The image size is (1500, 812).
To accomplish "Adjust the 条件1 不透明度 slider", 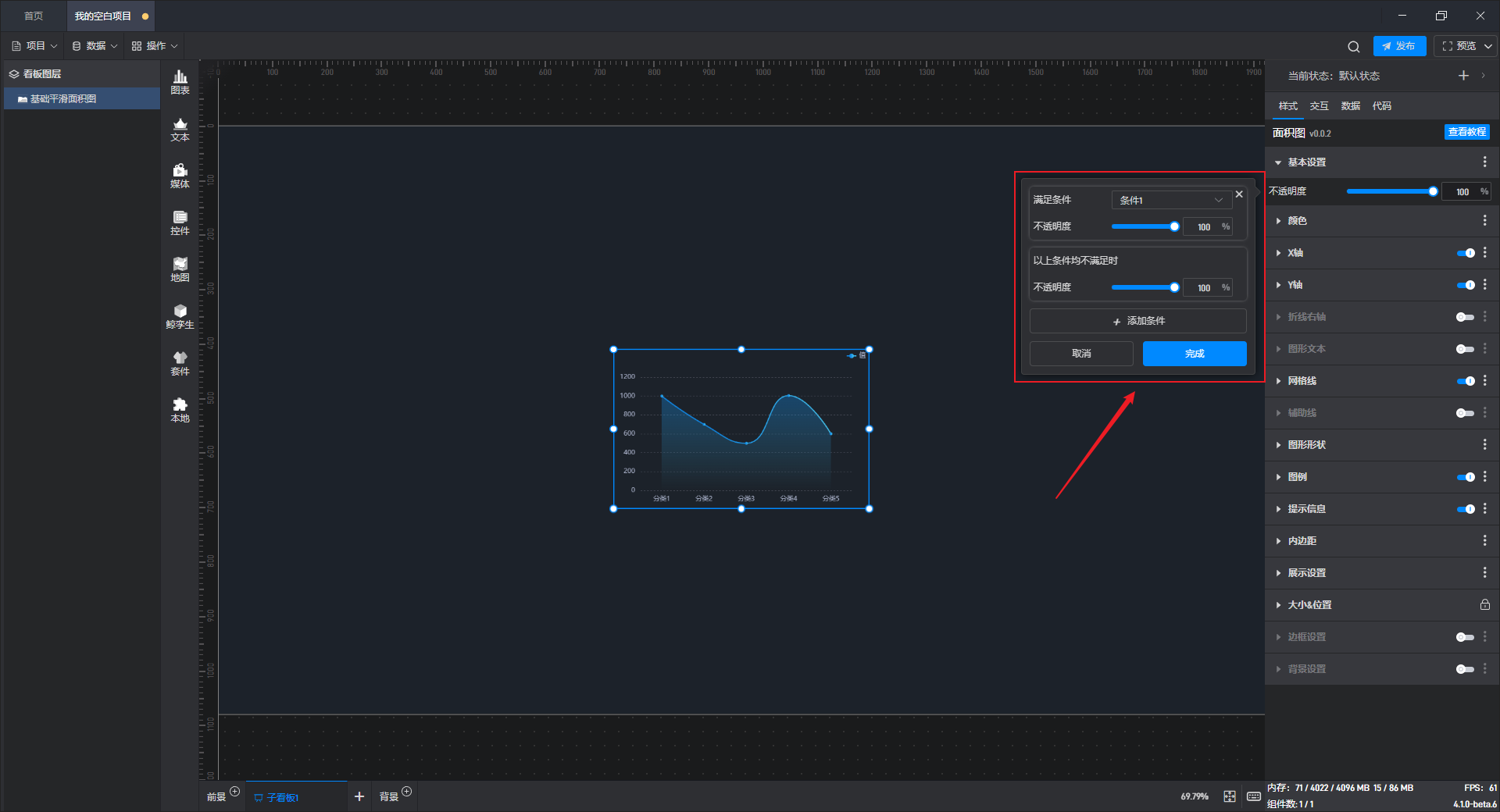I will [1145, 226].
